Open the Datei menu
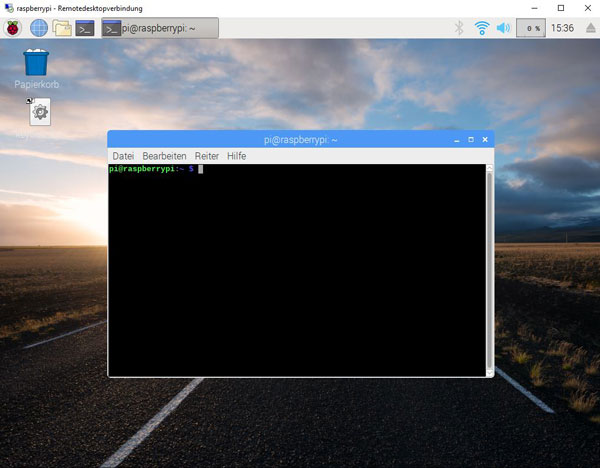 (123, 156)
